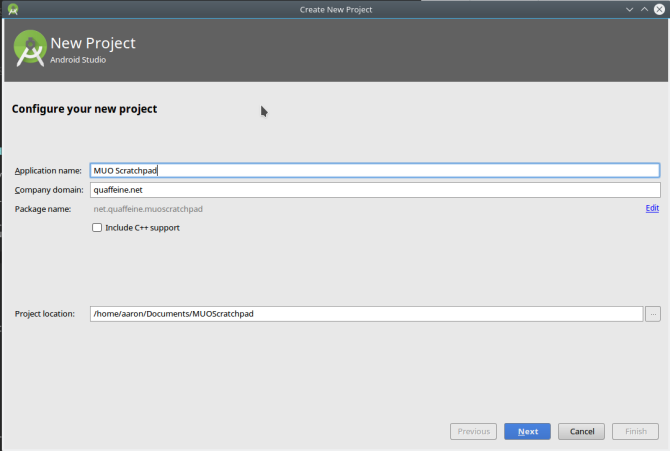The image size is (670, 451).
Task: Click the Configure your new project heading
Action: 84,109
